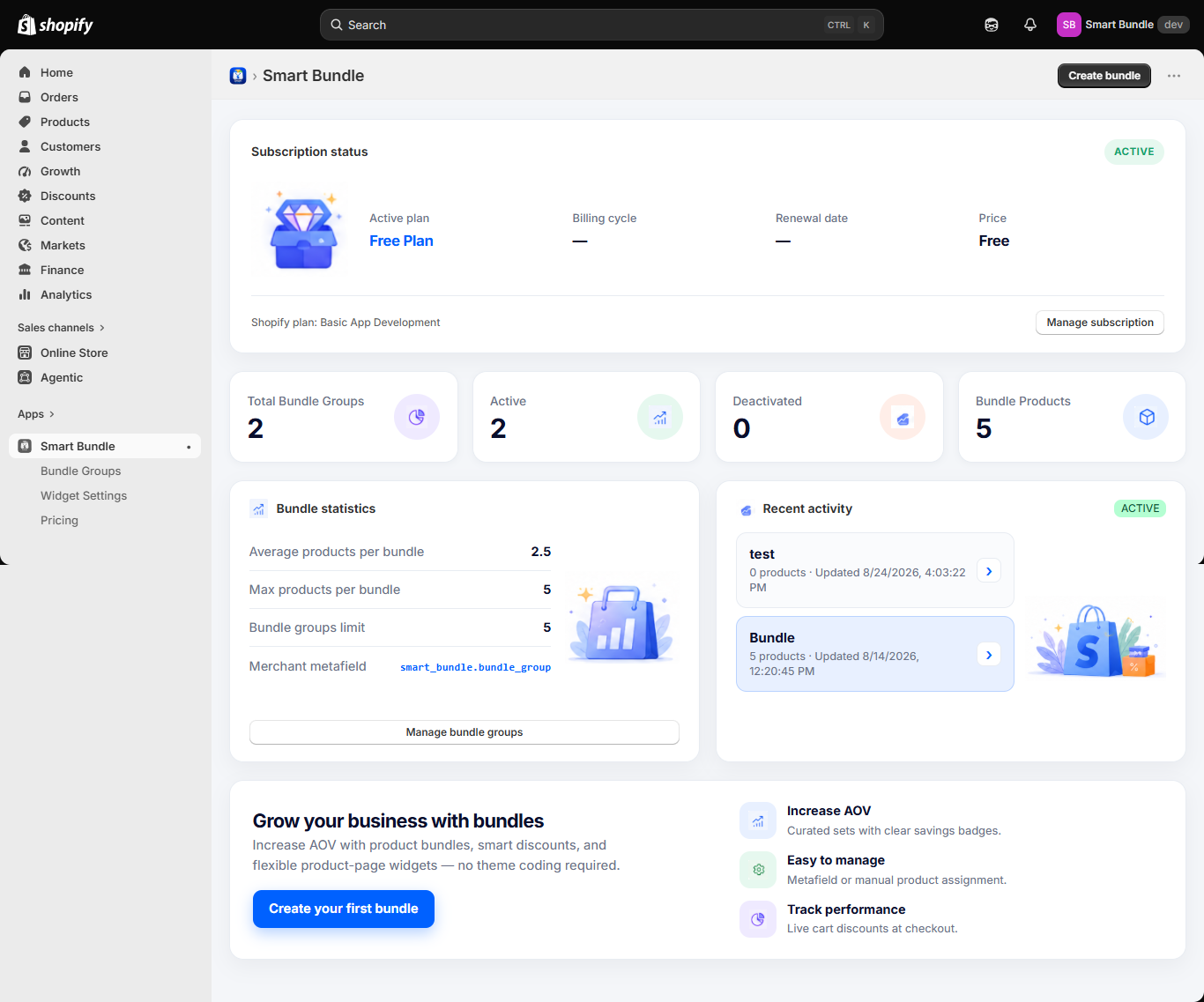Open the Sidekick assistant icon

992,25
